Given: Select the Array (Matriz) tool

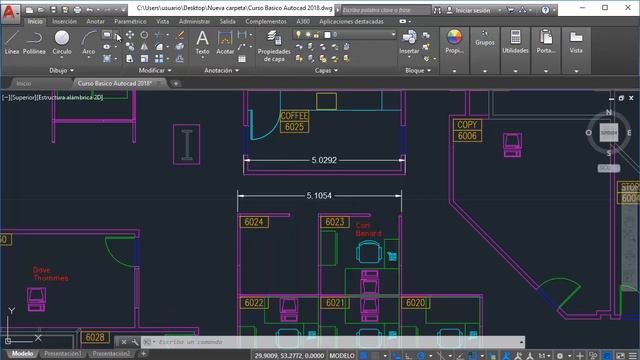Looking at the screenshot, I should coord(159,59).
